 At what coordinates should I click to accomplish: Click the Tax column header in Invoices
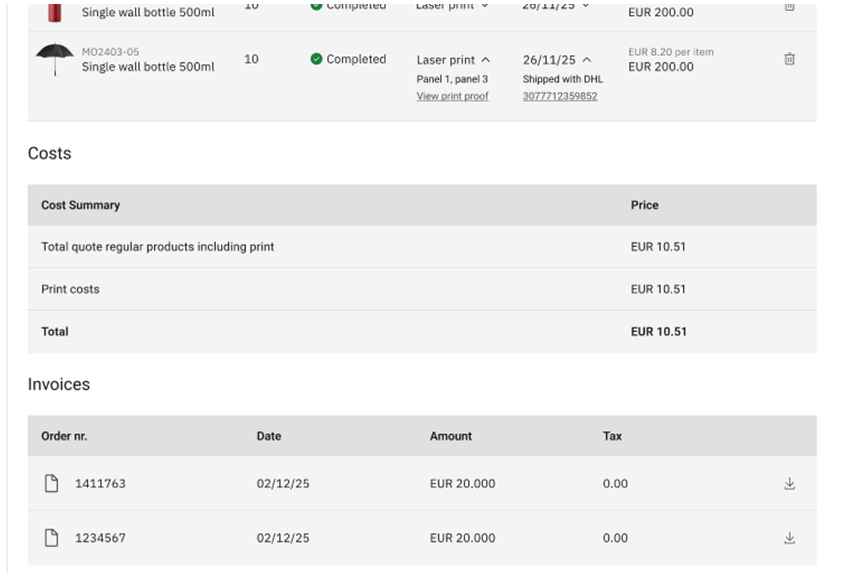pos(612,436)
